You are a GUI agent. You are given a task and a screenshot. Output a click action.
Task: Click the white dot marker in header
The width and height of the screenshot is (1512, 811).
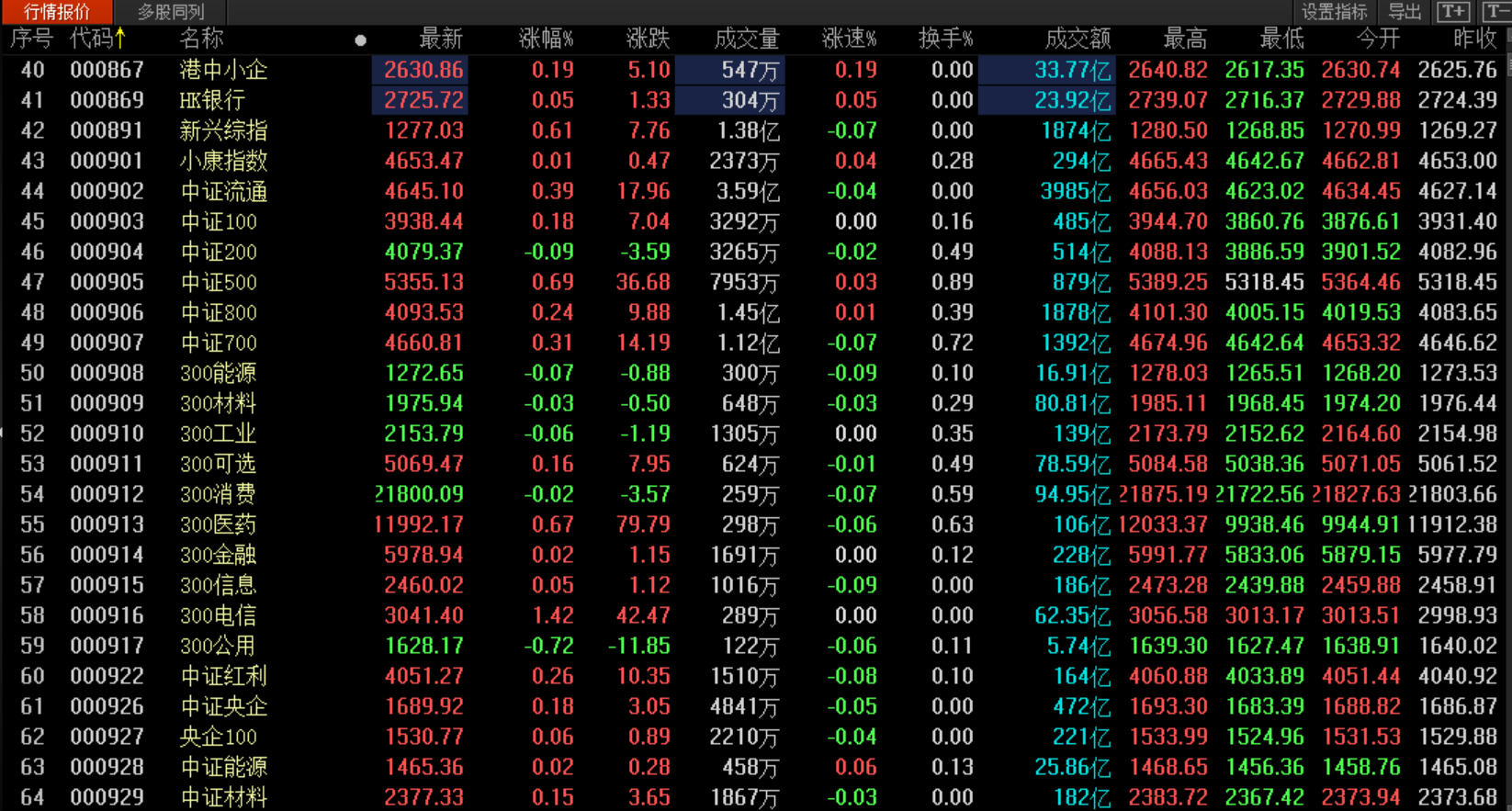360,40
